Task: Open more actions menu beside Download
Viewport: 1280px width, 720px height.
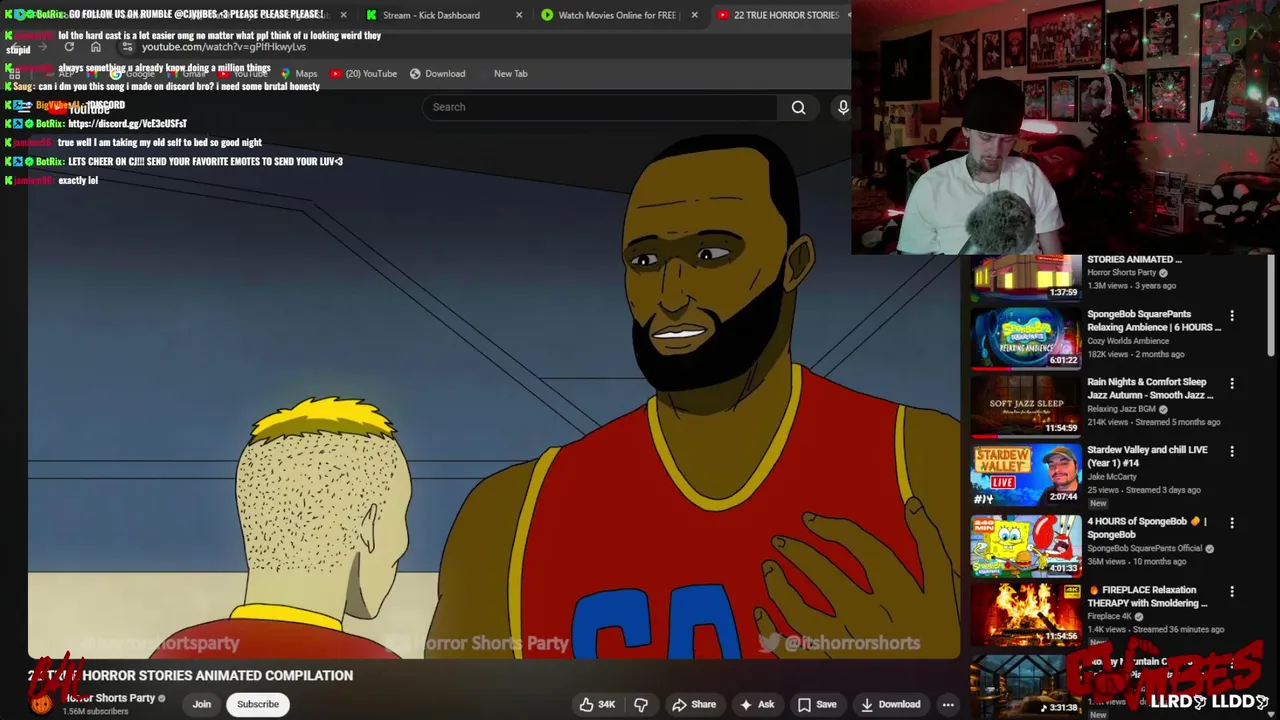Action: pyautogui.click(x=948, y=704)
